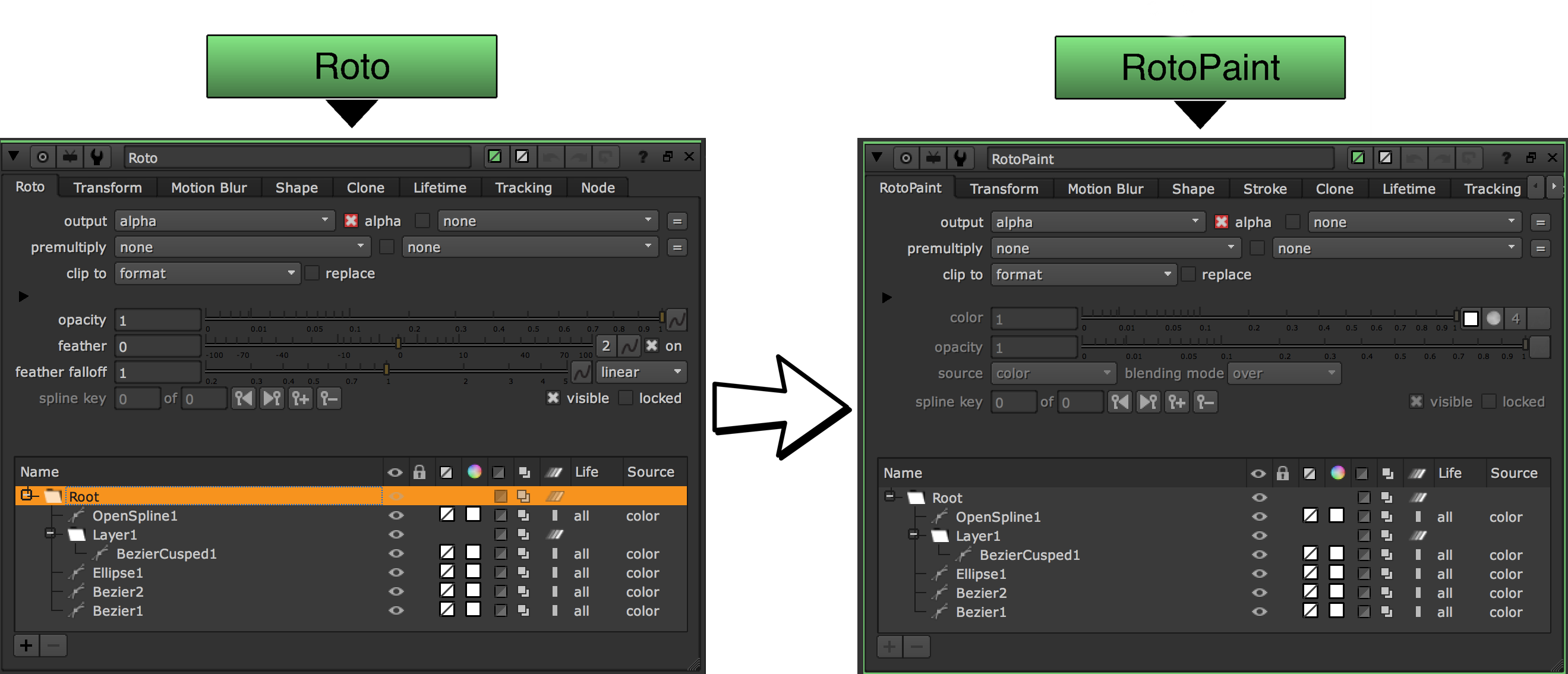The height and width of the screenshot is (674, 1568).
Task: Open the feather falloff linear dropdown
Action: pos(641,372)
